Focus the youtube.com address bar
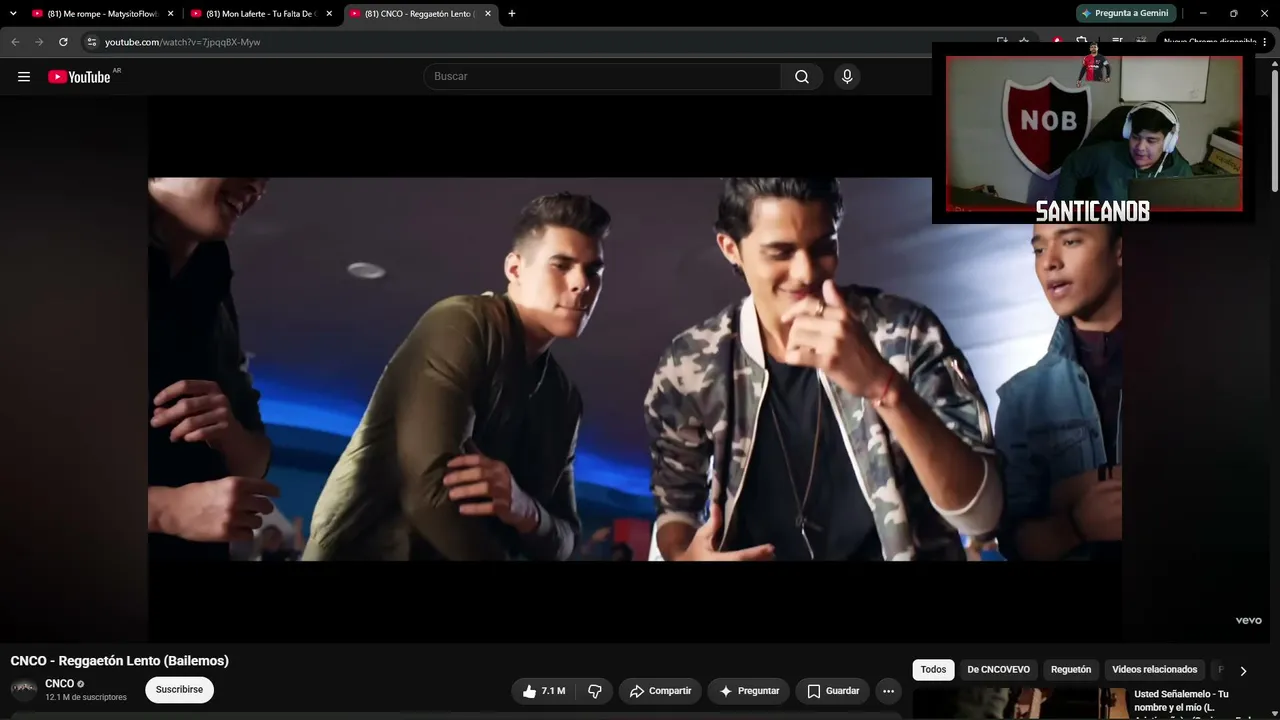 tap(540, 42)
